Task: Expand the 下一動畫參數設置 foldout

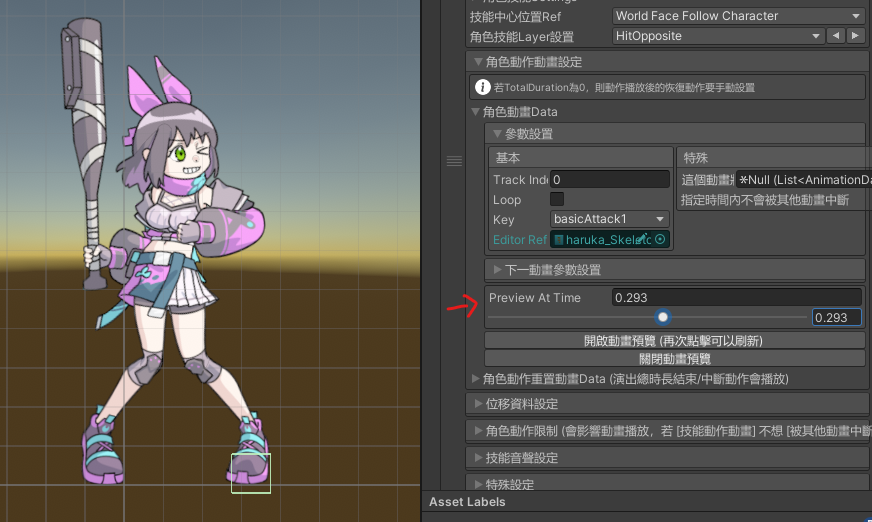Action: tap(497, 270)
